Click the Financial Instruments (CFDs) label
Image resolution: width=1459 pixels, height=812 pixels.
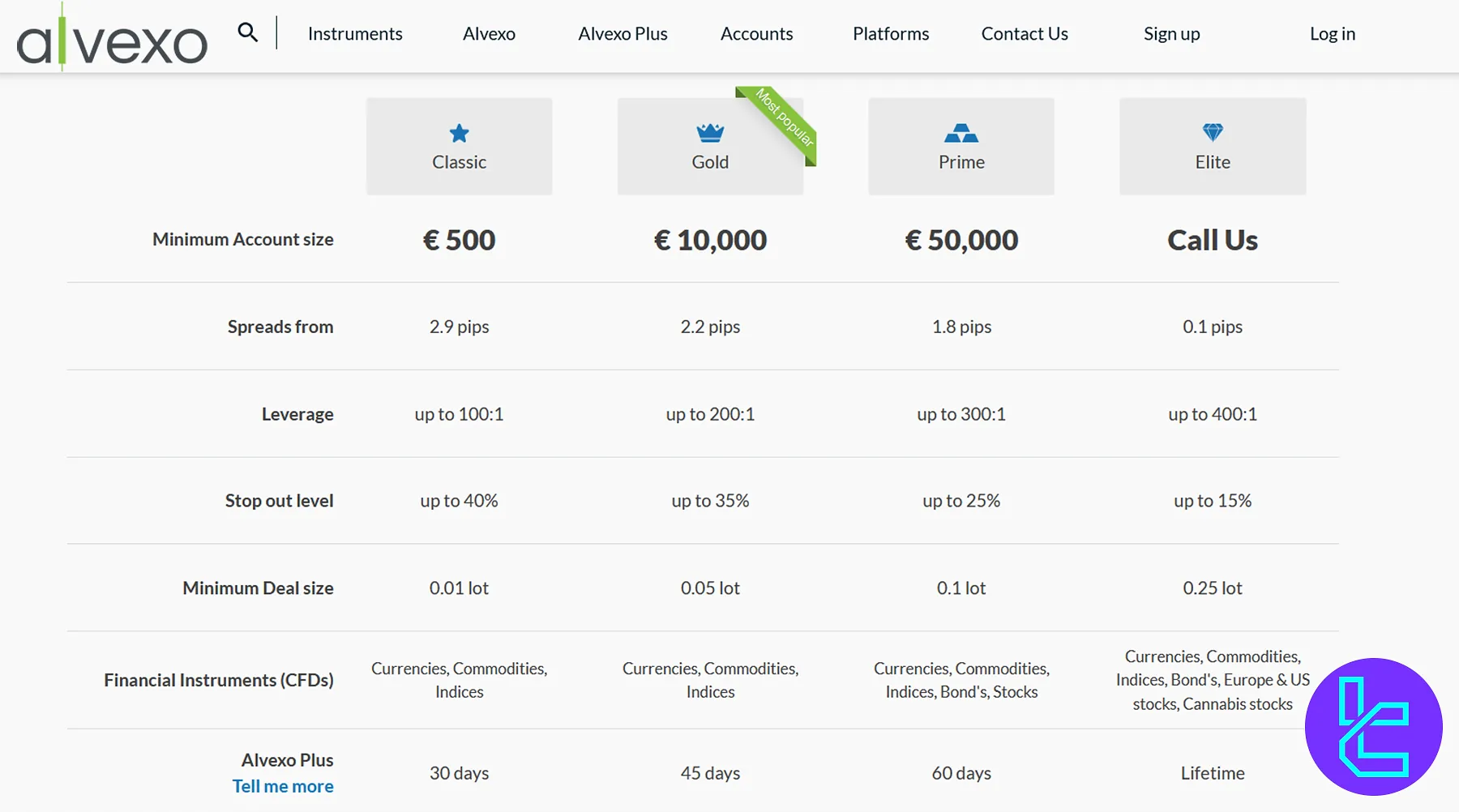coord(219,680)
